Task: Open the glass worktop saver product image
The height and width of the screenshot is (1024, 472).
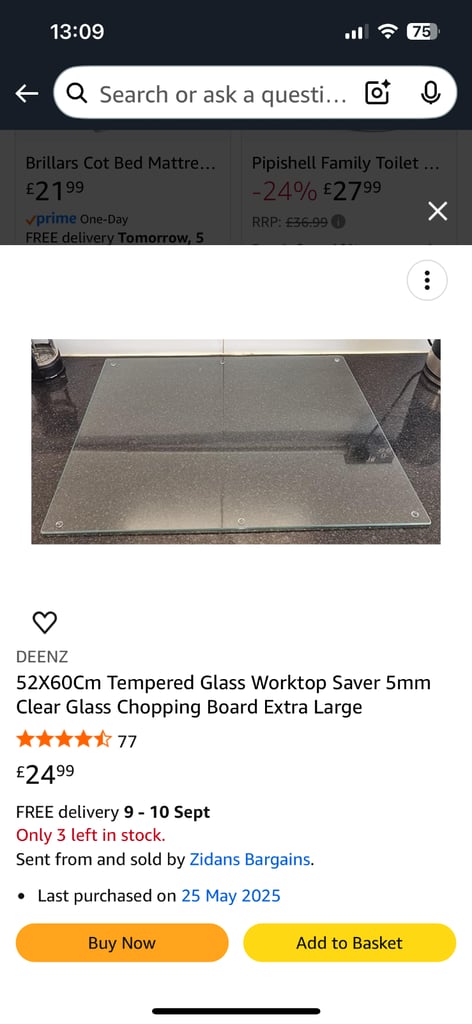Action: 236,441
